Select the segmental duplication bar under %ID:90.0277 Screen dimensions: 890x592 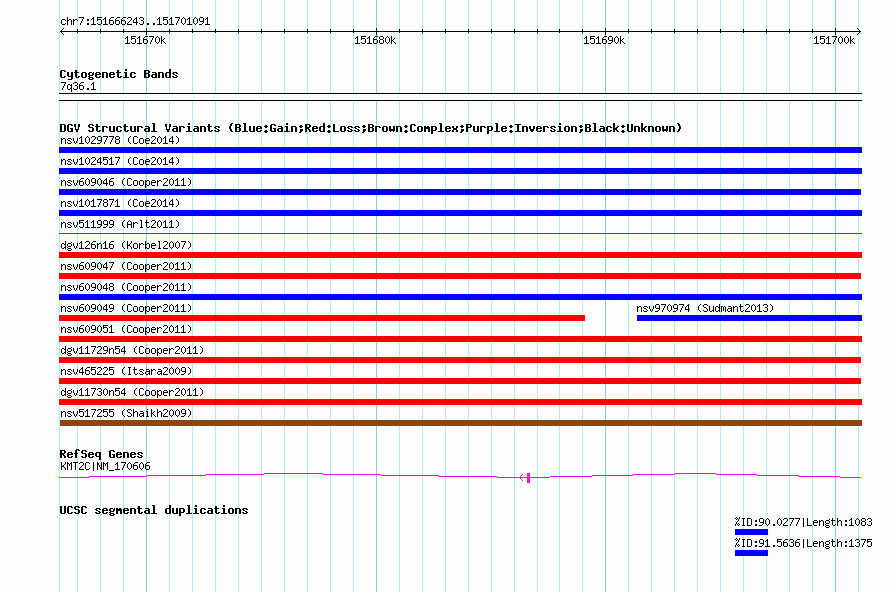pyautogui.click(x=751, y=532)
